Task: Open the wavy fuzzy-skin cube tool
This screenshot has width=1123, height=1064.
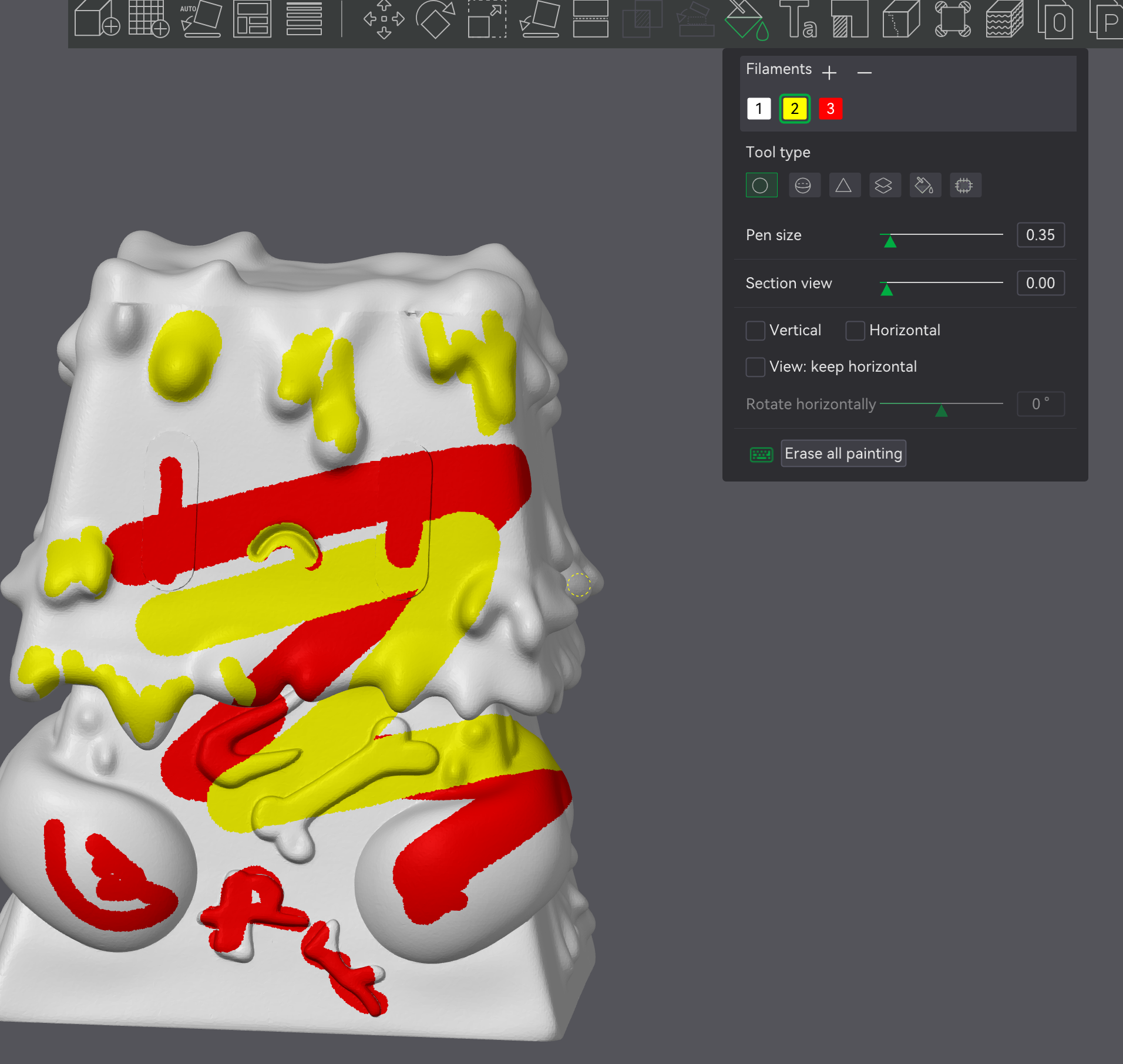Action: [1004, 19]
